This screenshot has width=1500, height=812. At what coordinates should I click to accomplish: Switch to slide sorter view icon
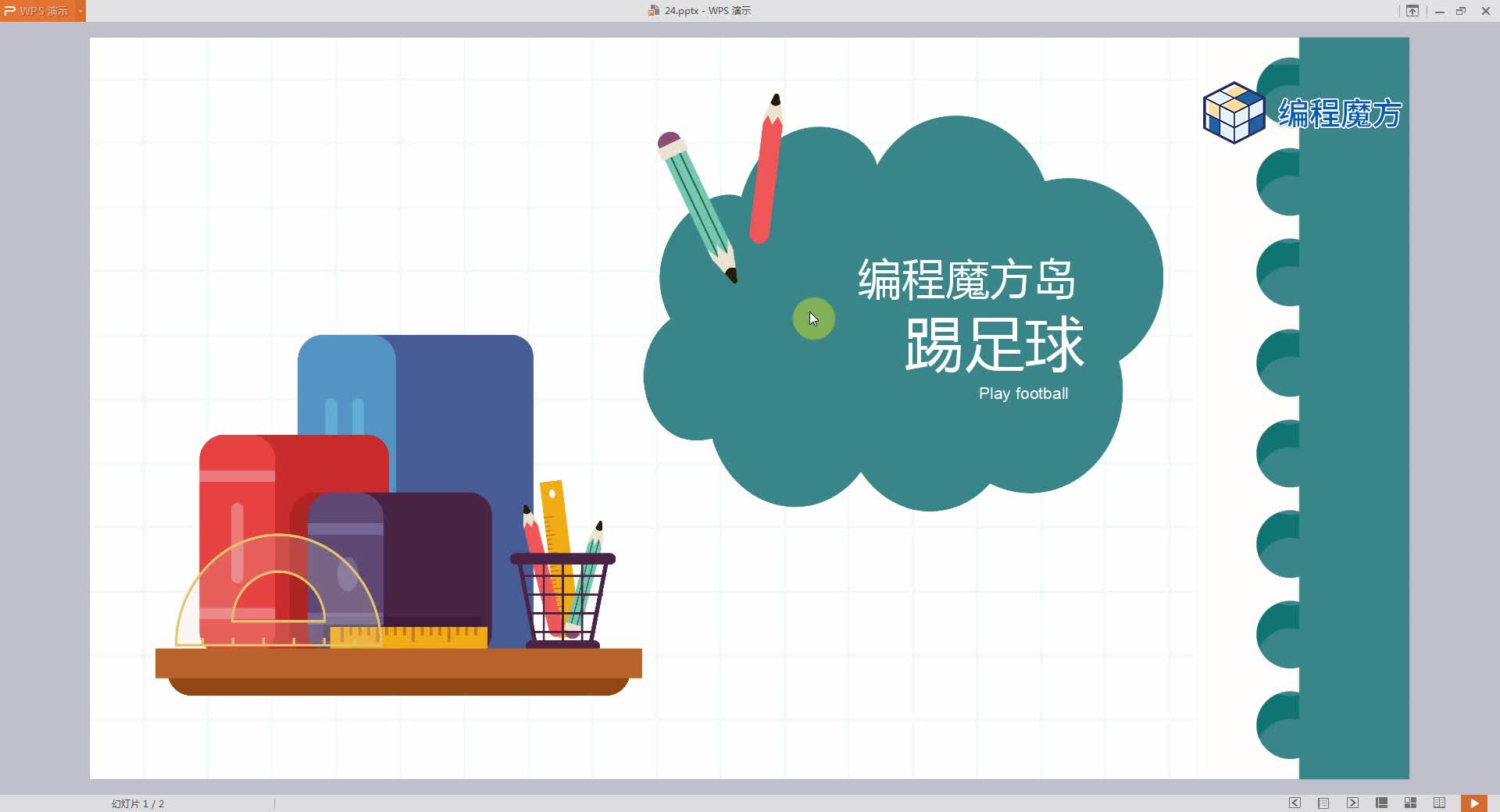pyautogui.click(x=1410, y=803)
